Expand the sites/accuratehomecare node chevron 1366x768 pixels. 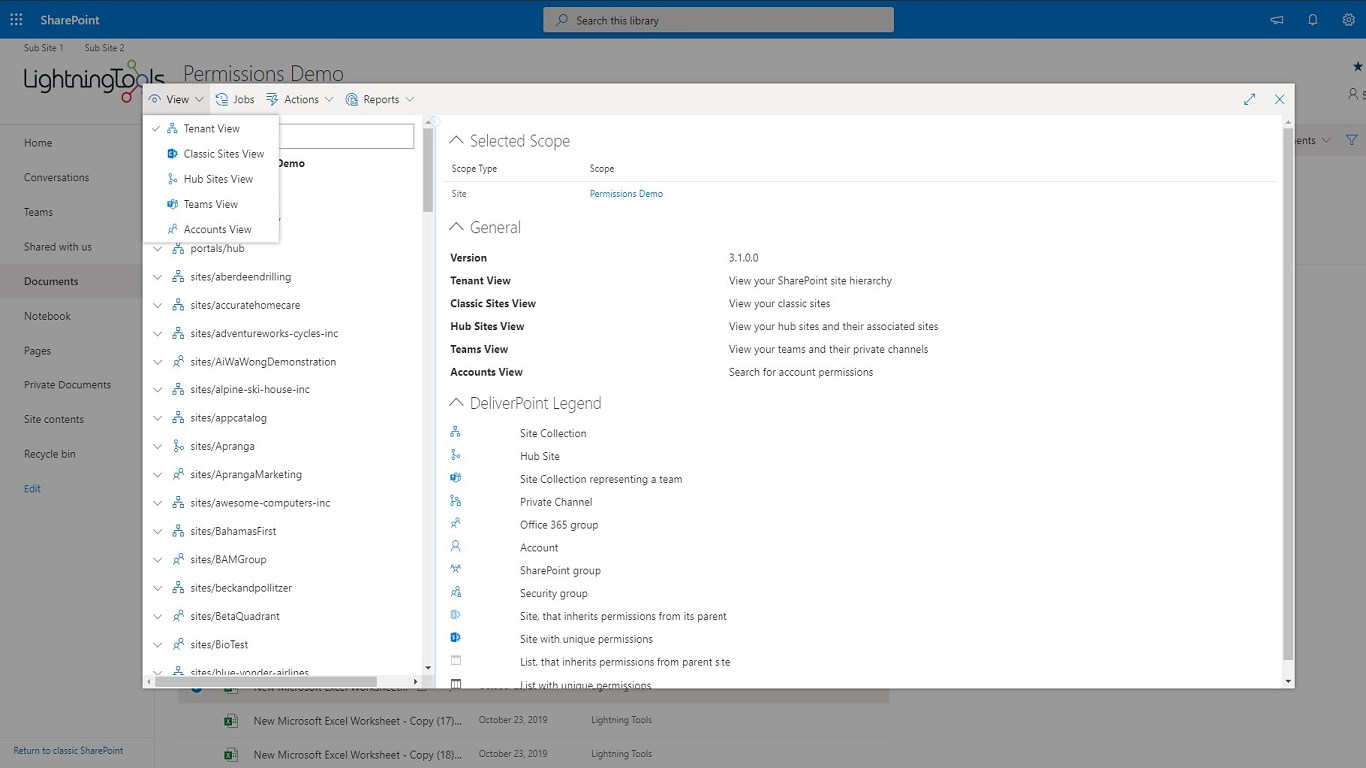[x=158, y=305]
